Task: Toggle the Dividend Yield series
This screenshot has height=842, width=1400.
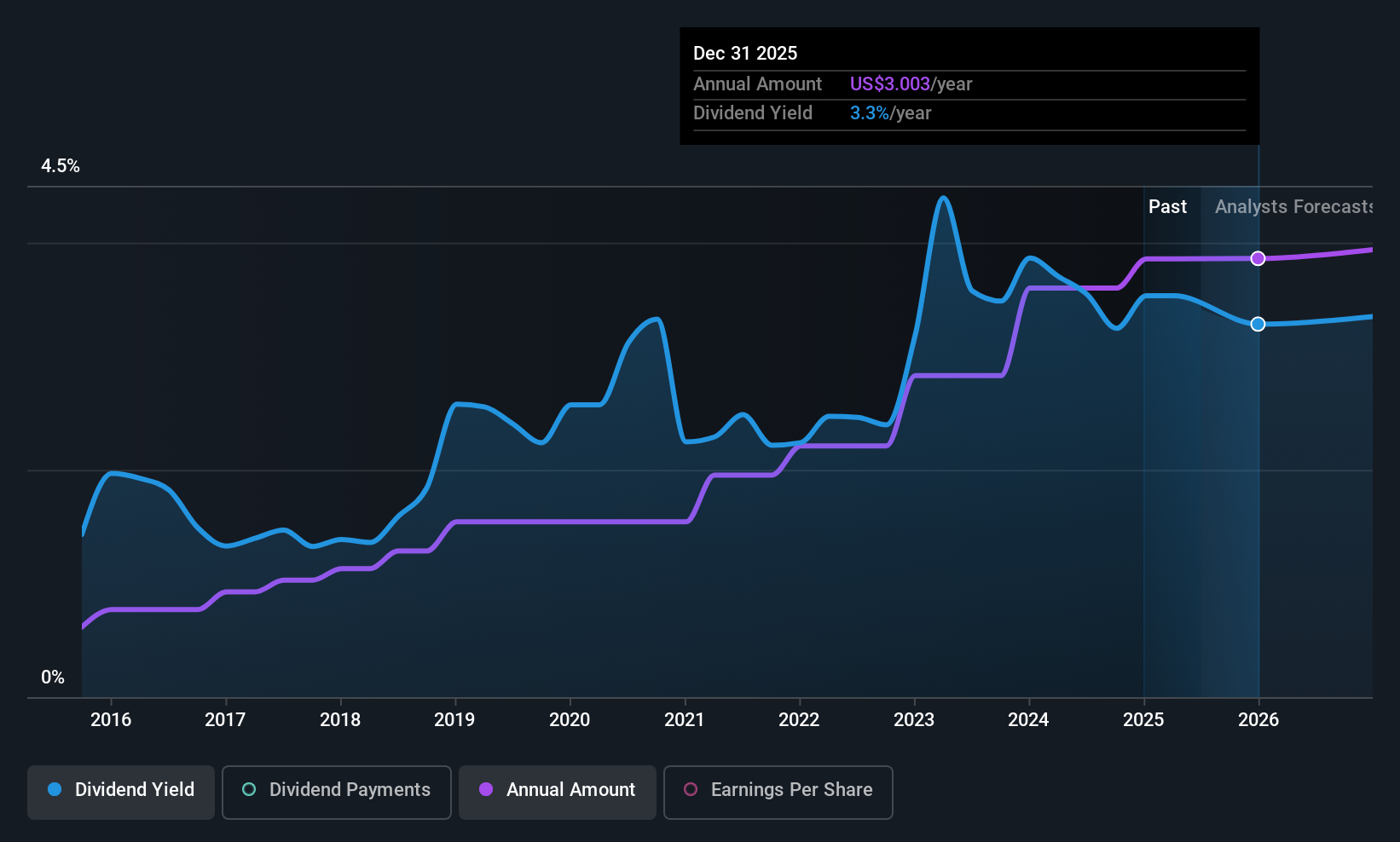Action: pos(121,792)
